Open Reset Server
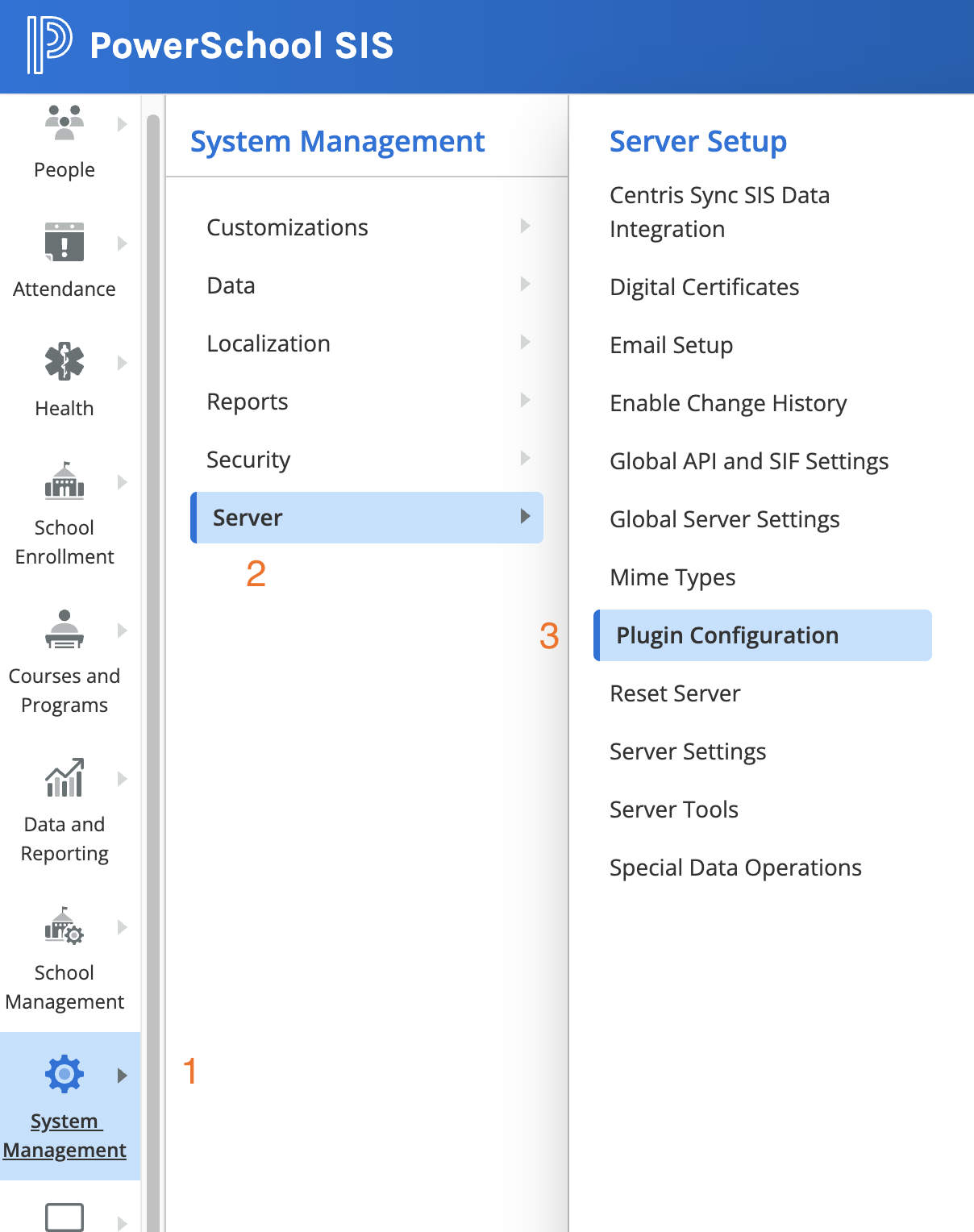974x1232 pixels. (x=675, y=693)
